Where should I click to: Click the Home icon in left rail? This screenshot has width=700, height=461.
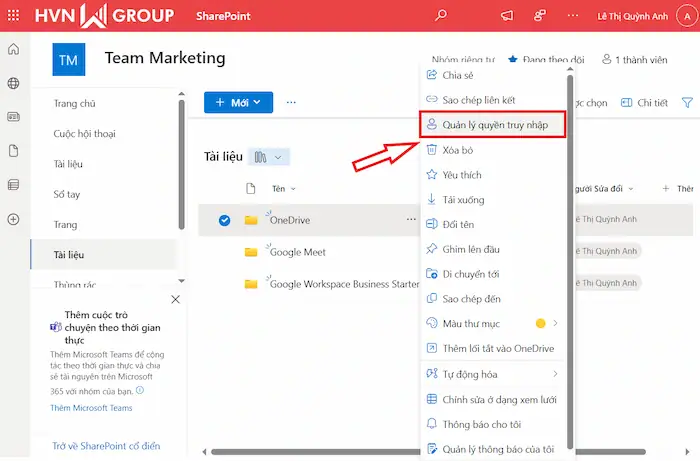tap(13, 50)
